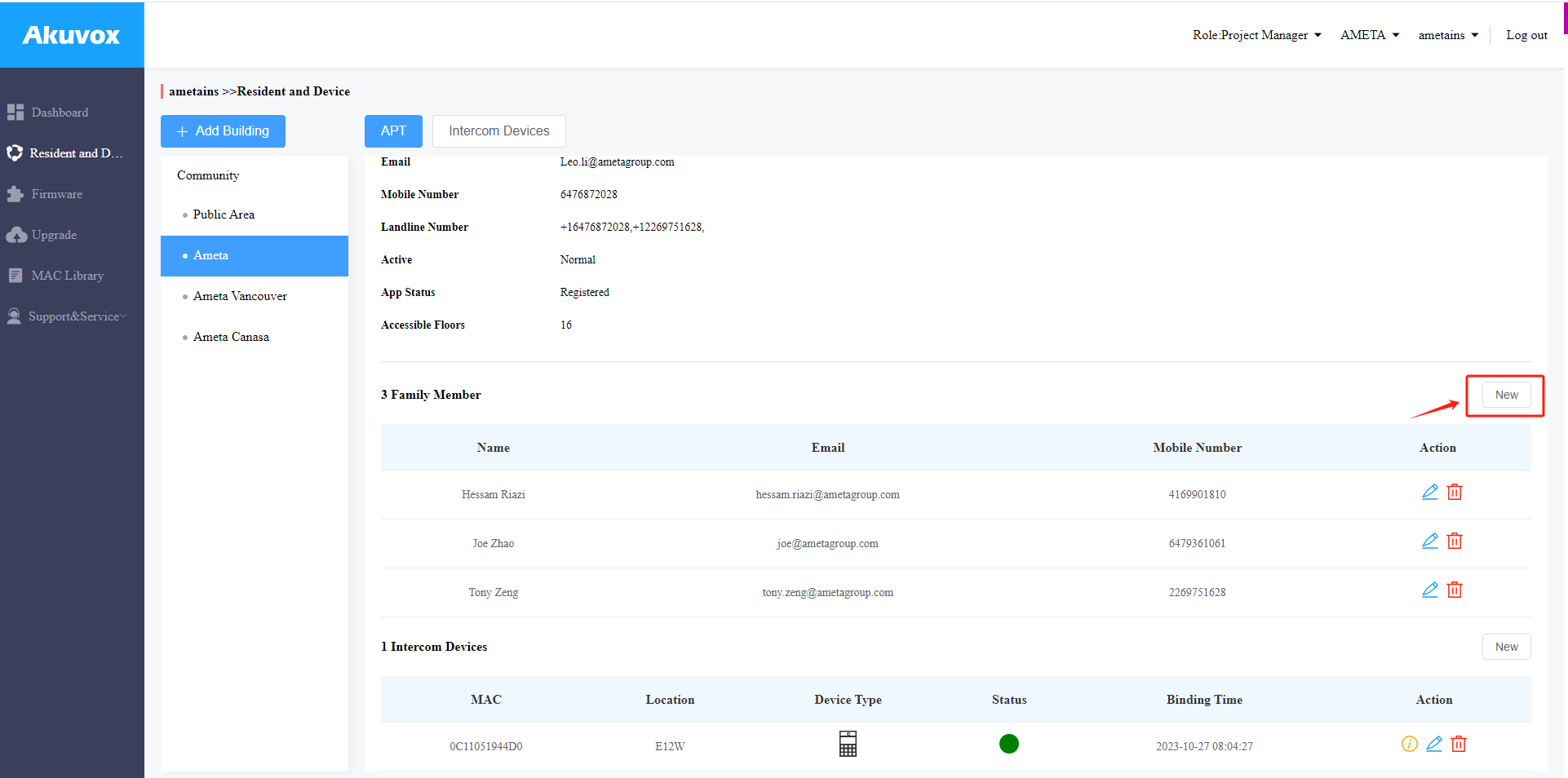This screenshot has width=1568, height=778.
Task: Click tony.zeng@ametagroup.com email cell
Action: click(827, 592)
